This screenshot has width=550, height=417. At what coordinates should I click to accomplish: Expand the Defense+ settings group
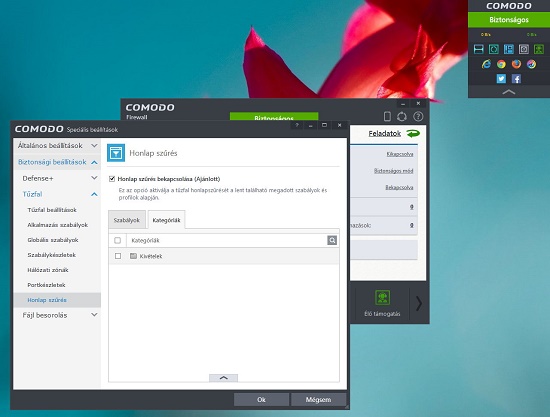coord(57,178)
